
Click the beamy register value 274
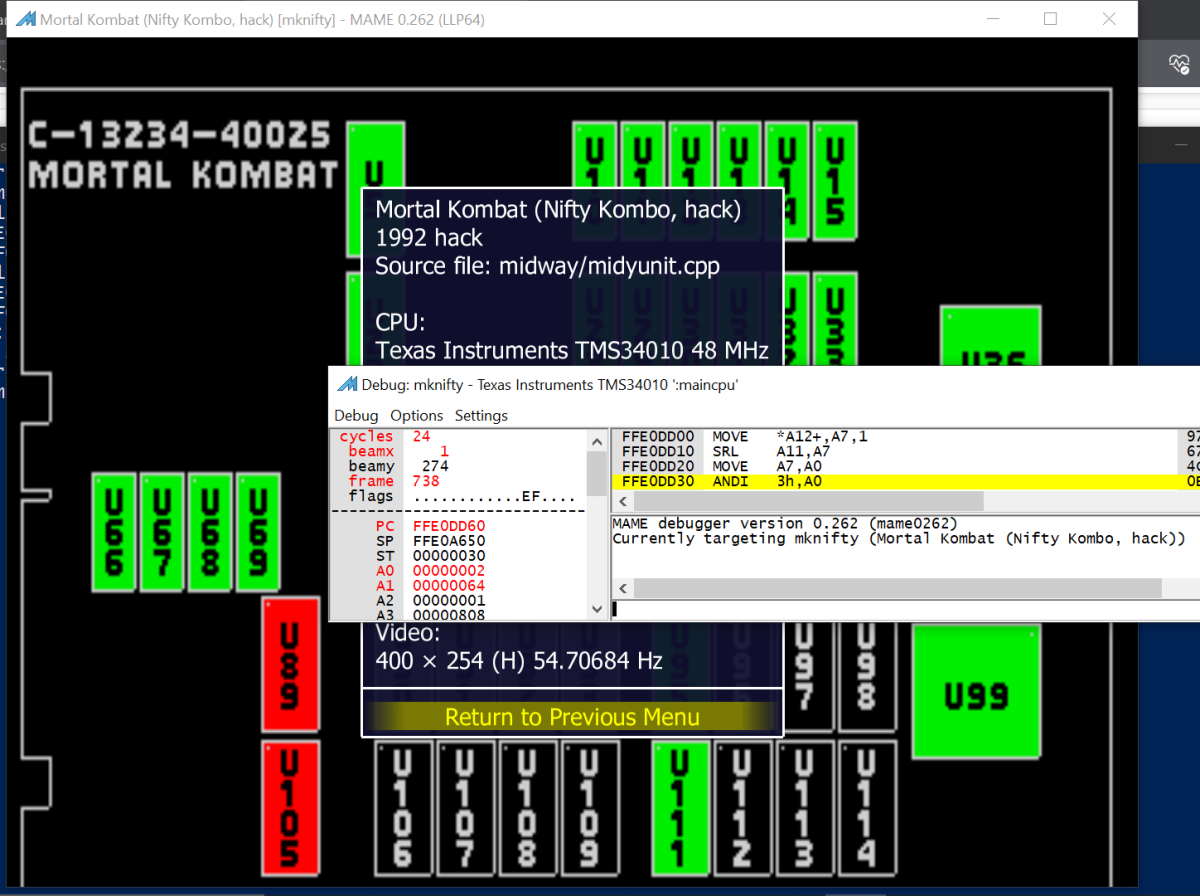tap(435, 467)
